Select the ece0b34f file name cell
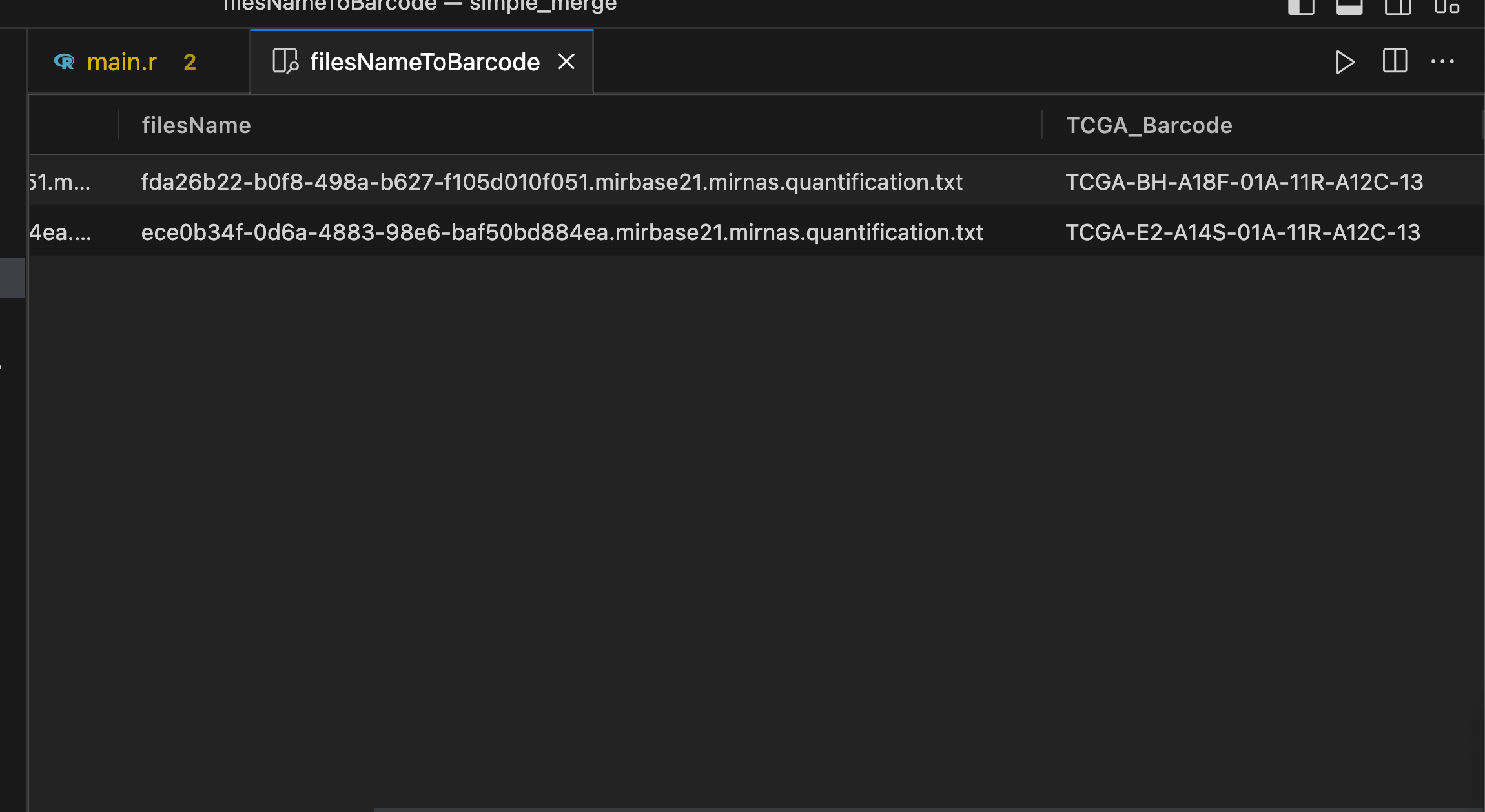This screenshot has width=1485, height=812. click(562, 232)
